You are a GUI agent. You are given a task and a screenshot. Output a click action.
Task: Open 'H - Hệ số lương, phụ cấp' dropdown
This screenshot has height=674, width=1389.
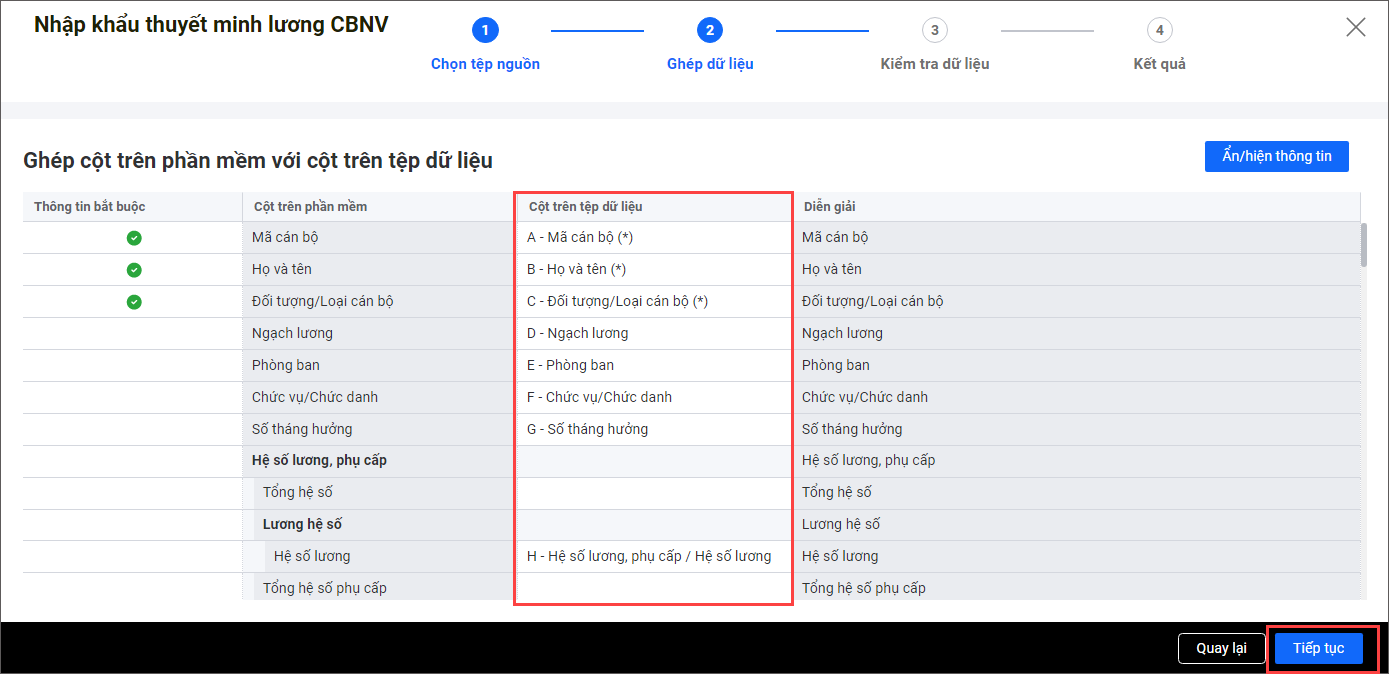[x=653, y=556]
